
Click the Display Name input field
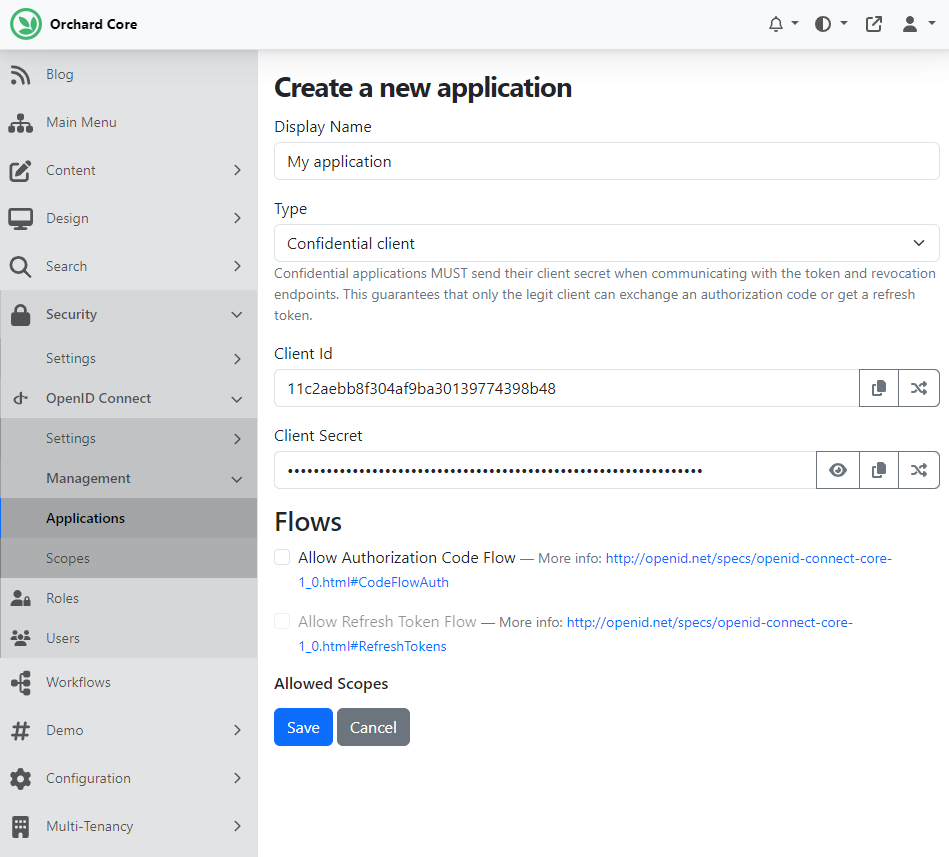point(606,161)
